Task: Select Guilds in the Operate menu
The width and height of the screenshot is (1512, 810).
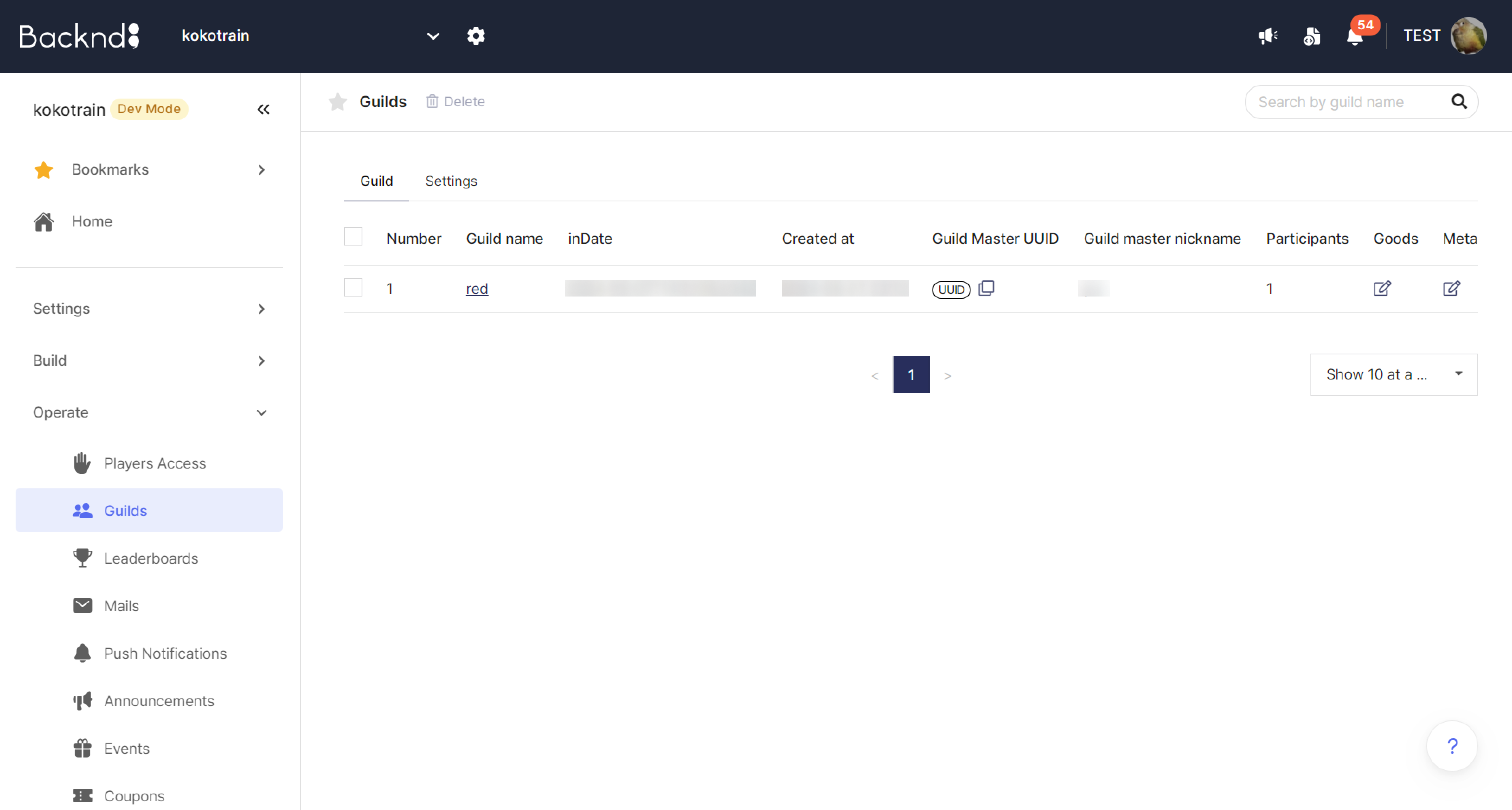Action: (x=149, y=510)
